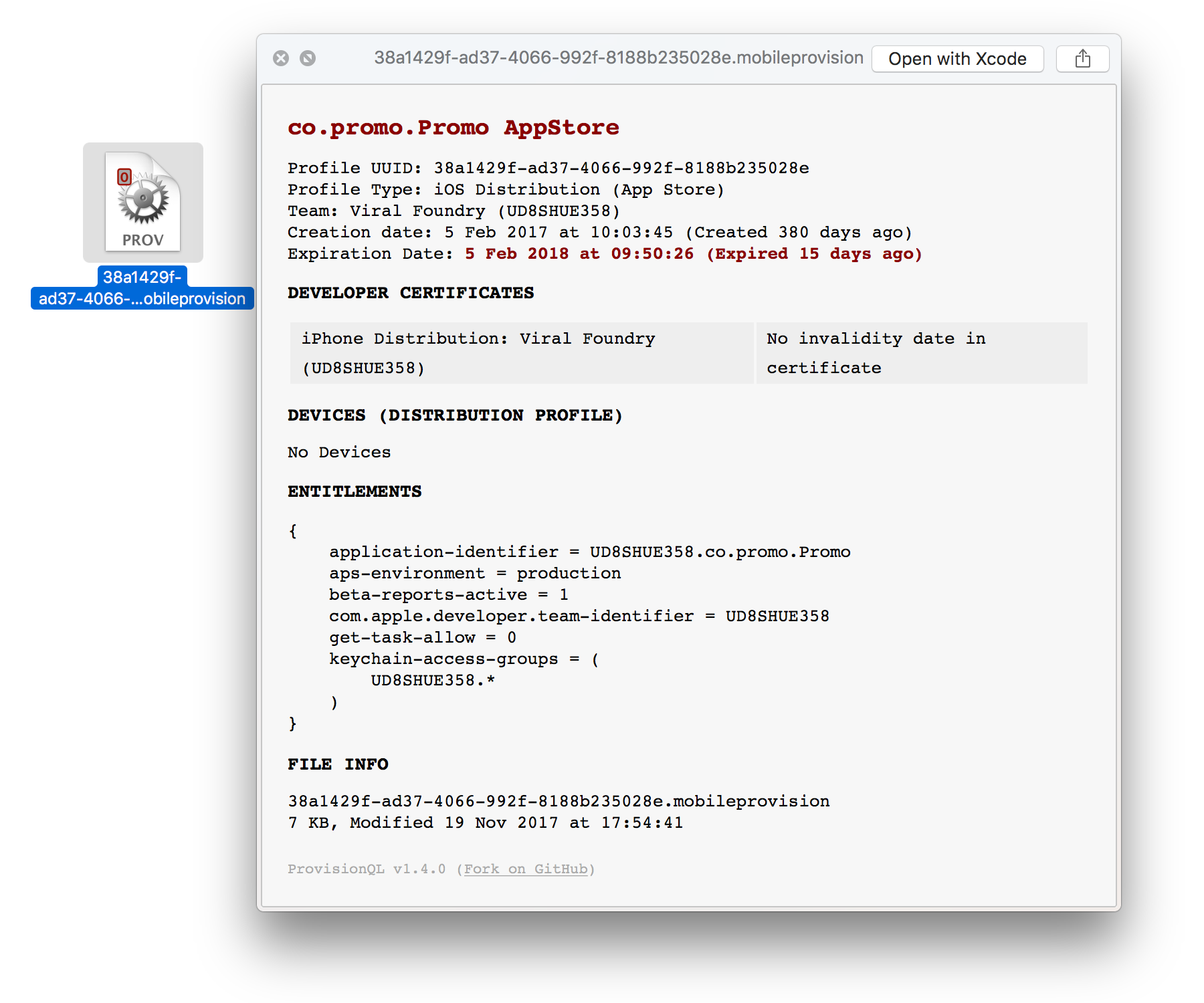Click the red Expiration Date value

[694, 253]
